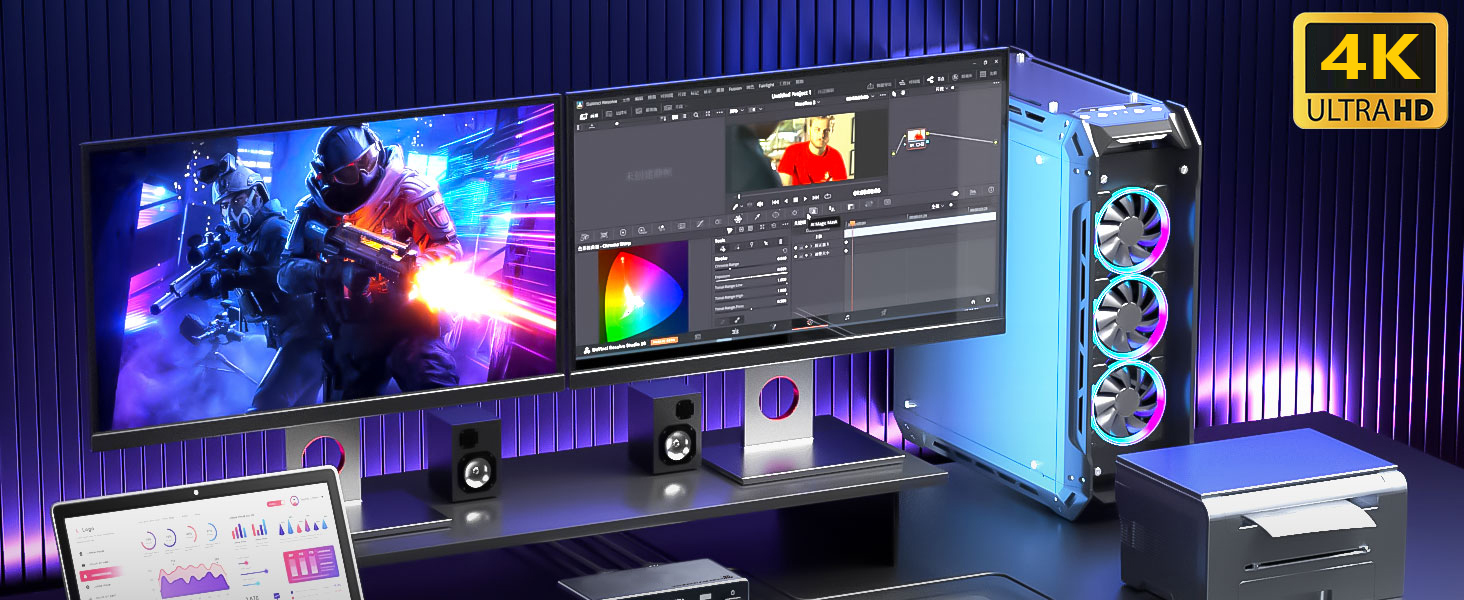Click the search icon in the gallery toolbar

click(696, 115)
